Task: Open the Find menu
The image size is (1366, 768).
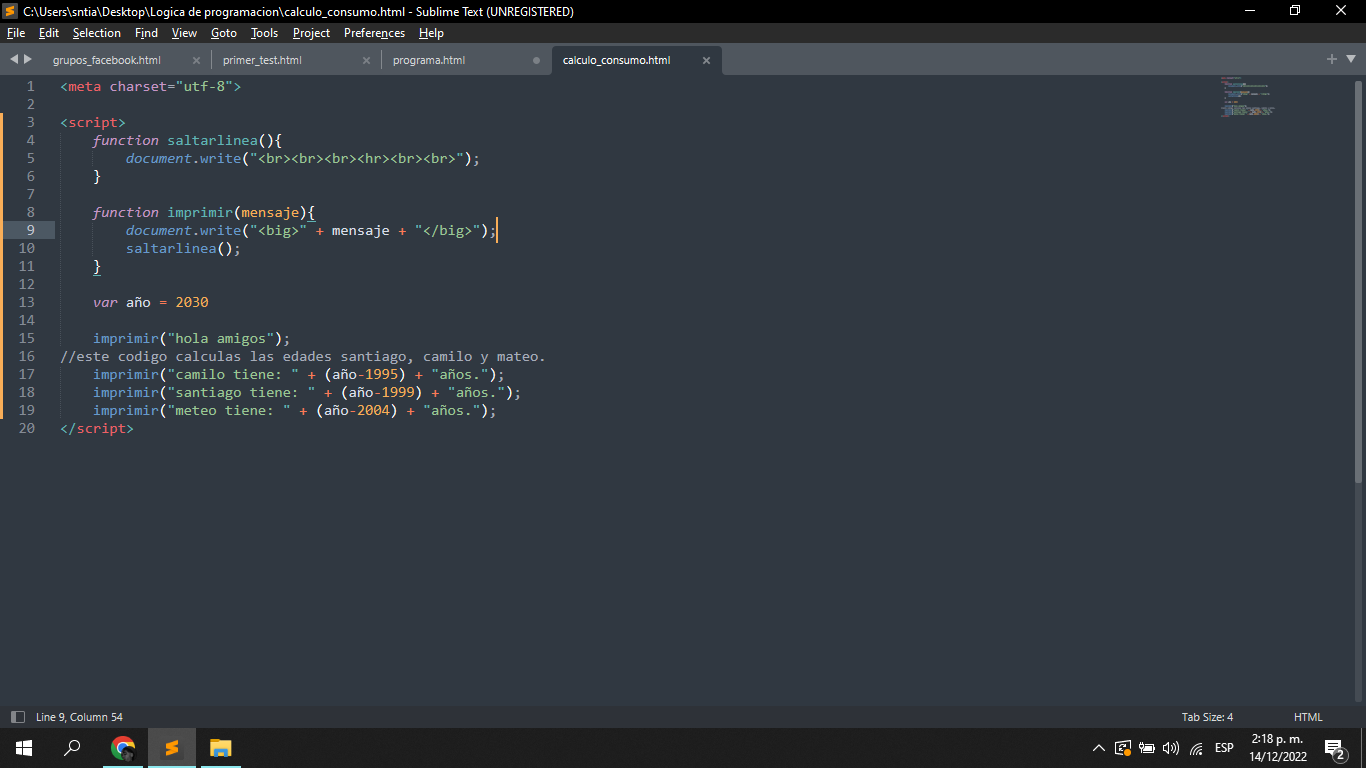Action: [146, 33]
